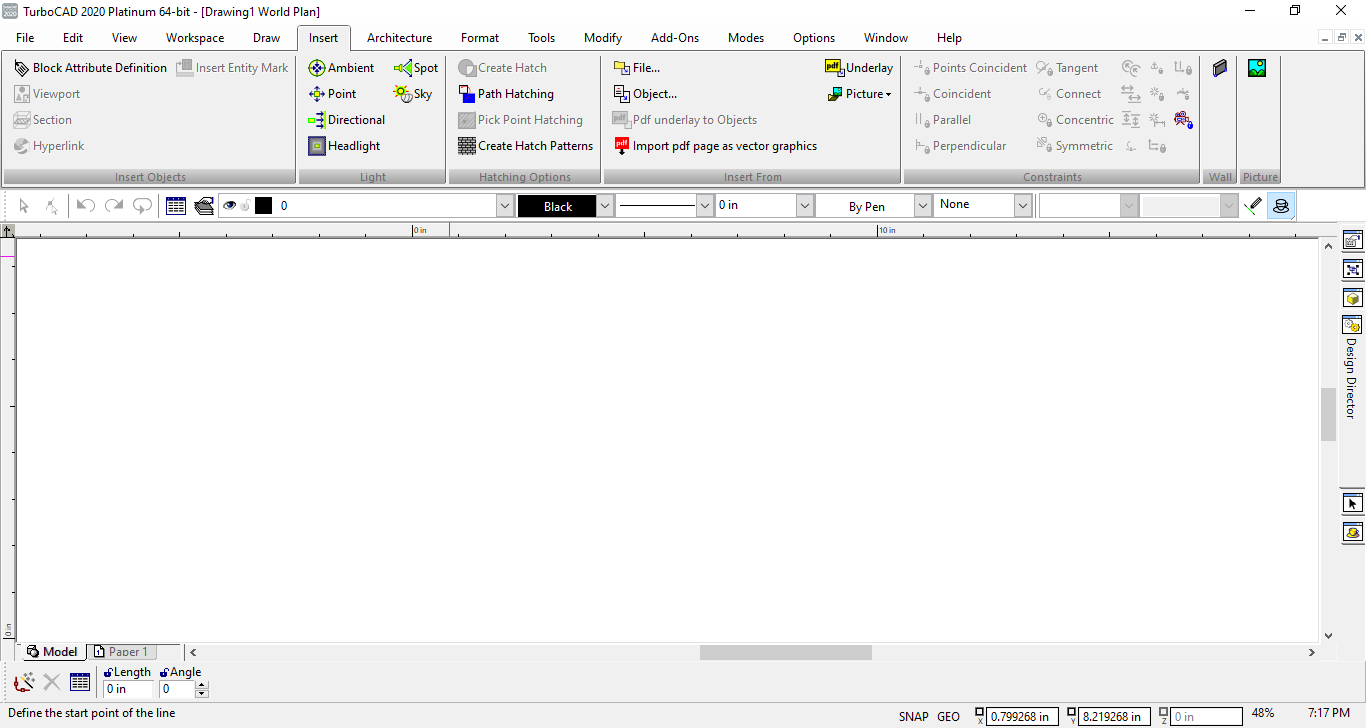Image resolution: width=1366 pixels, height=728 pixels.
Task: Click the Y coordinate field in status bar
Action: (1115, 716)
